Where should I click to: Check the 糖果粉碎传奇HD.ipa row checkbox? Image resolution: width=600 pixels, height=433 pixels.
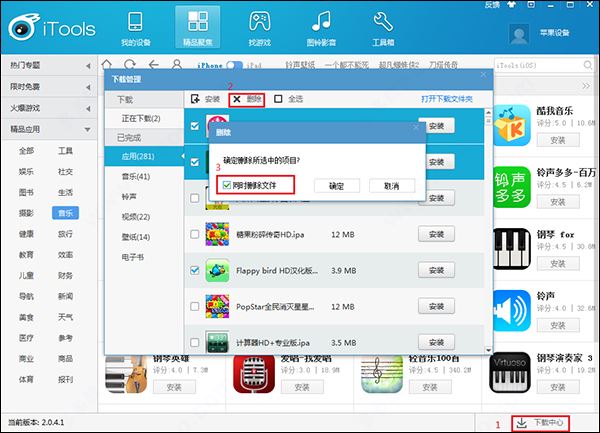[x=195, y=234]
